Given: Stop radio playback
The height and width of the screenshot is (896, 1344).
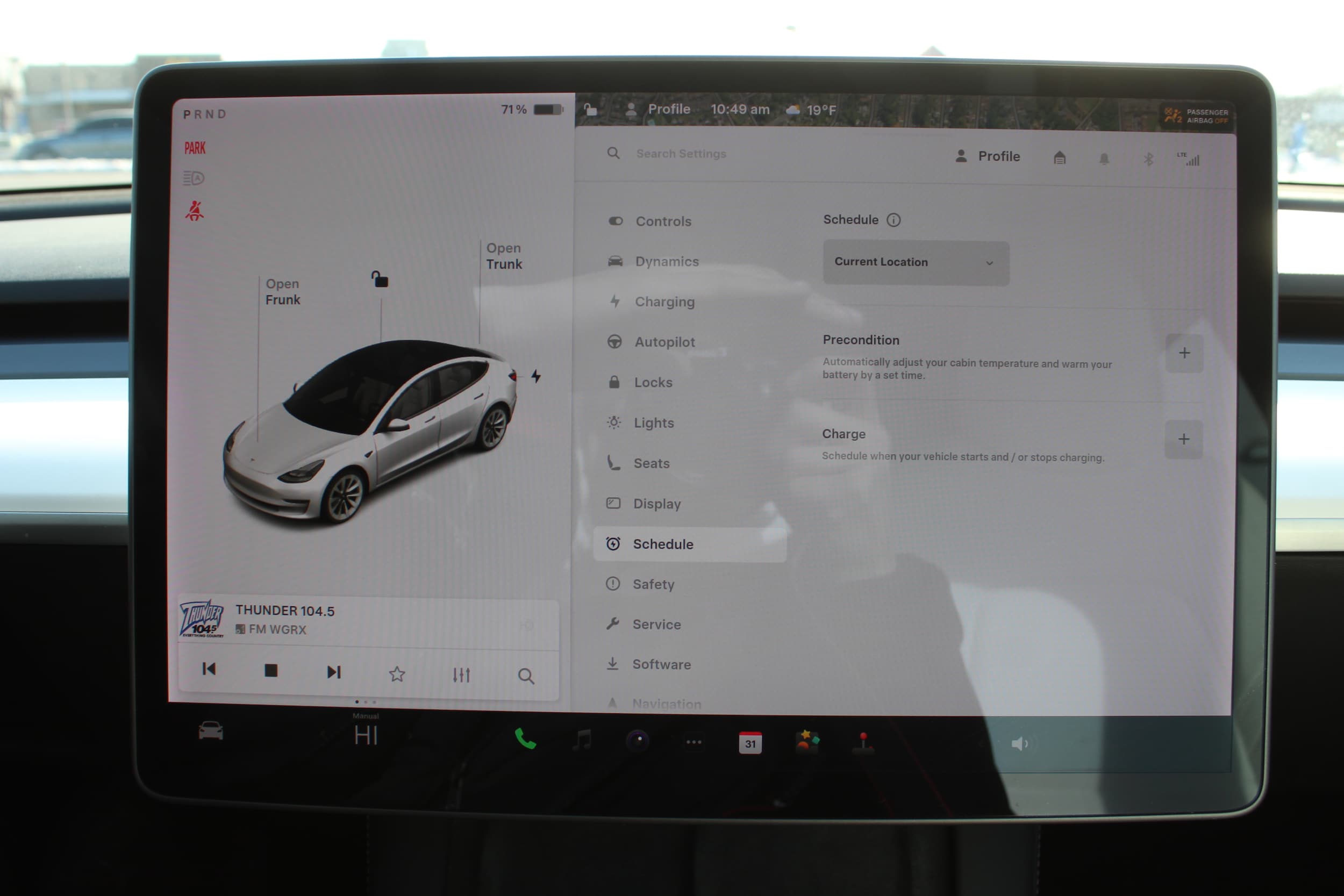Looking at the screenshot, I should click(271, 671).
